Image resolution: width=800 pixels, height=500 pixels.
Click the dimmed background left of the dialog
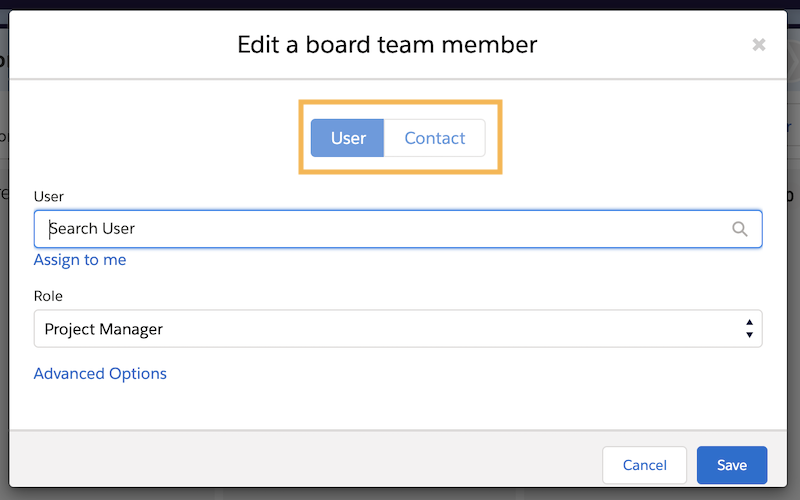tap(4, 306)
